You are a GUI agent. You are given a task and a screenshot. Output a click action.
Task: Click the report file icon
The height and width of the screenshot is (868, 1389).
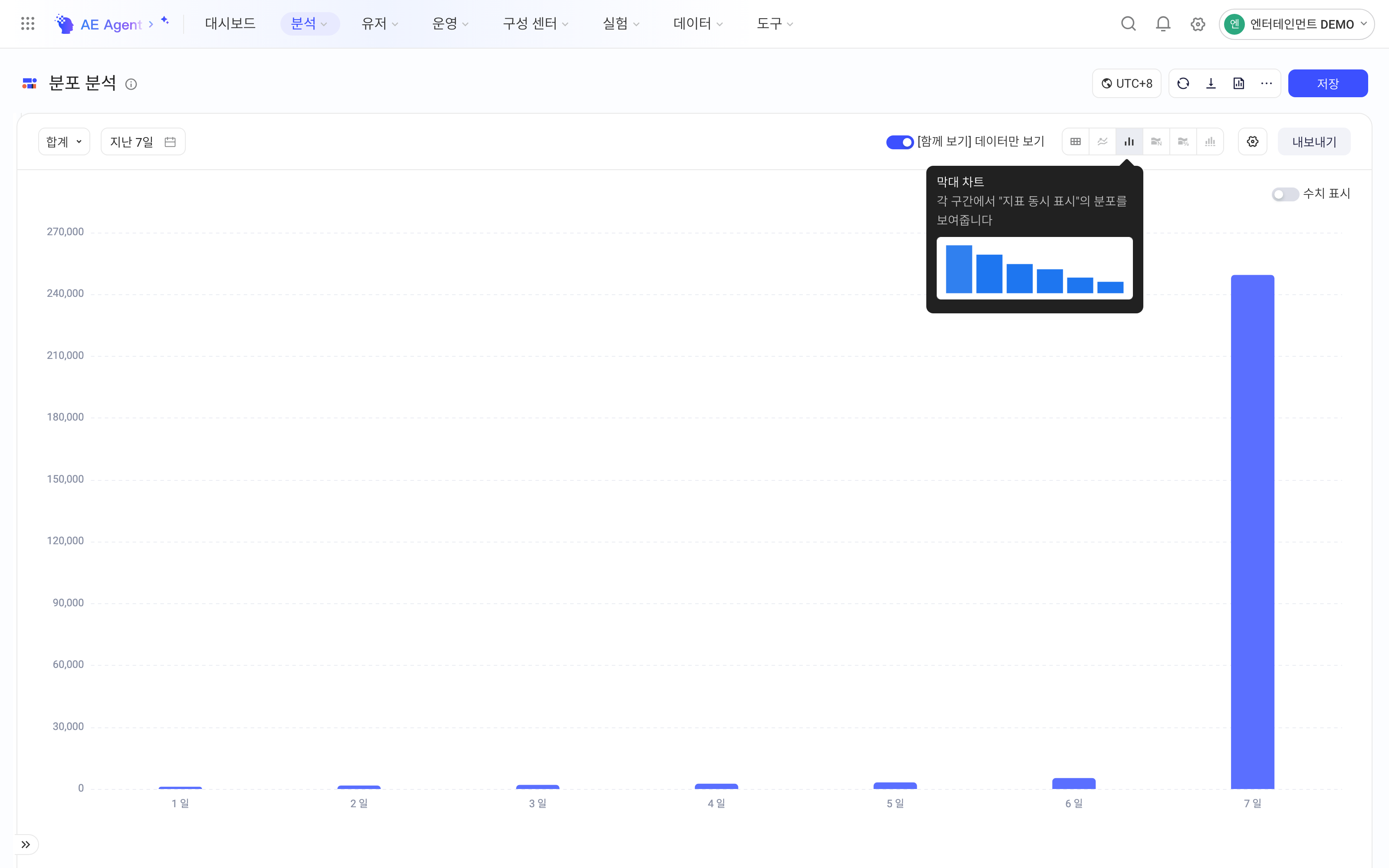pyautogui.click(x=1239, y=83)
